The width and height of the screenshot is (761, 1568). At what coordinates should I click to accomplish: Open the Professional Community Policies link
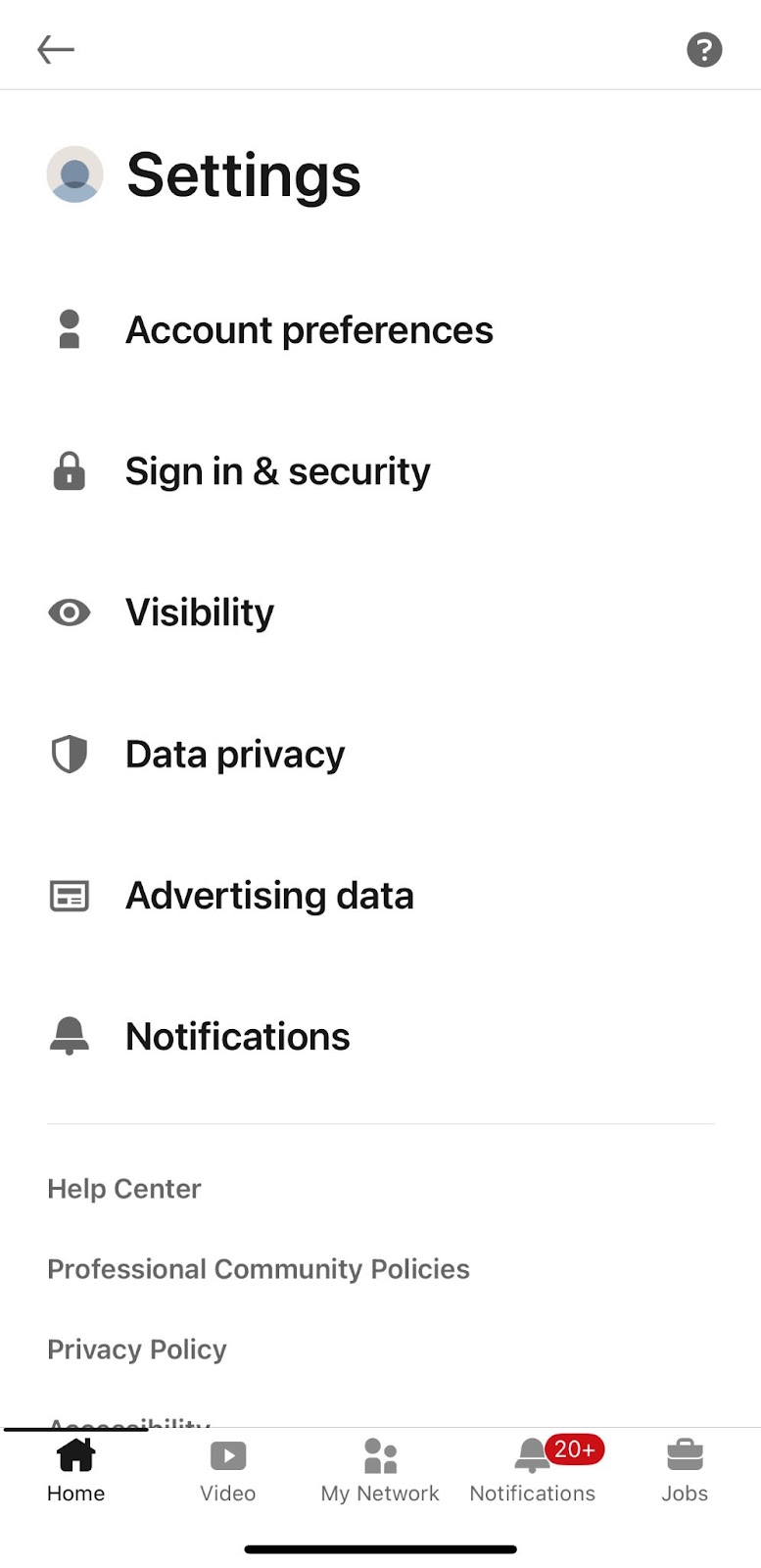pyautogui.click(x=259, y=1269)
